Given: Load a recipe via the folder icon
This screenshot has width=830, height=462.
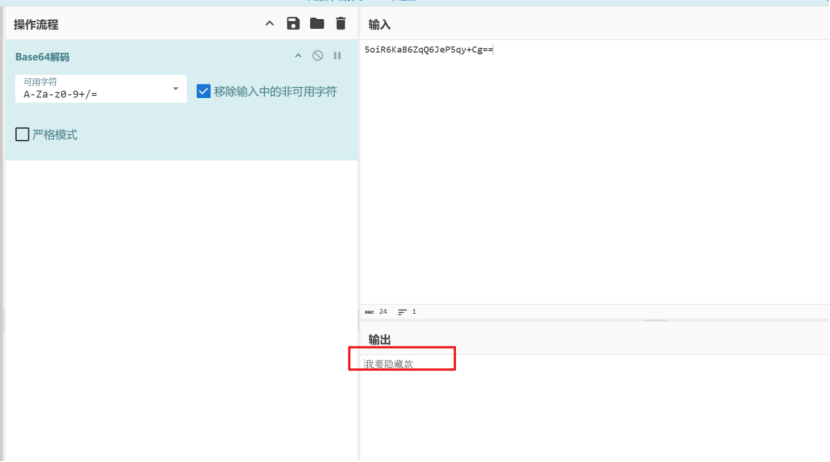Looking at the screenshot, I should click(317, 24).
